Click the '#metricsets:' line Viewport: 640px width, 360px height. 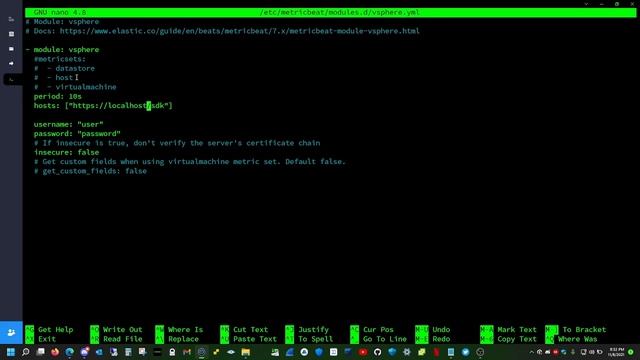point(60,59)
